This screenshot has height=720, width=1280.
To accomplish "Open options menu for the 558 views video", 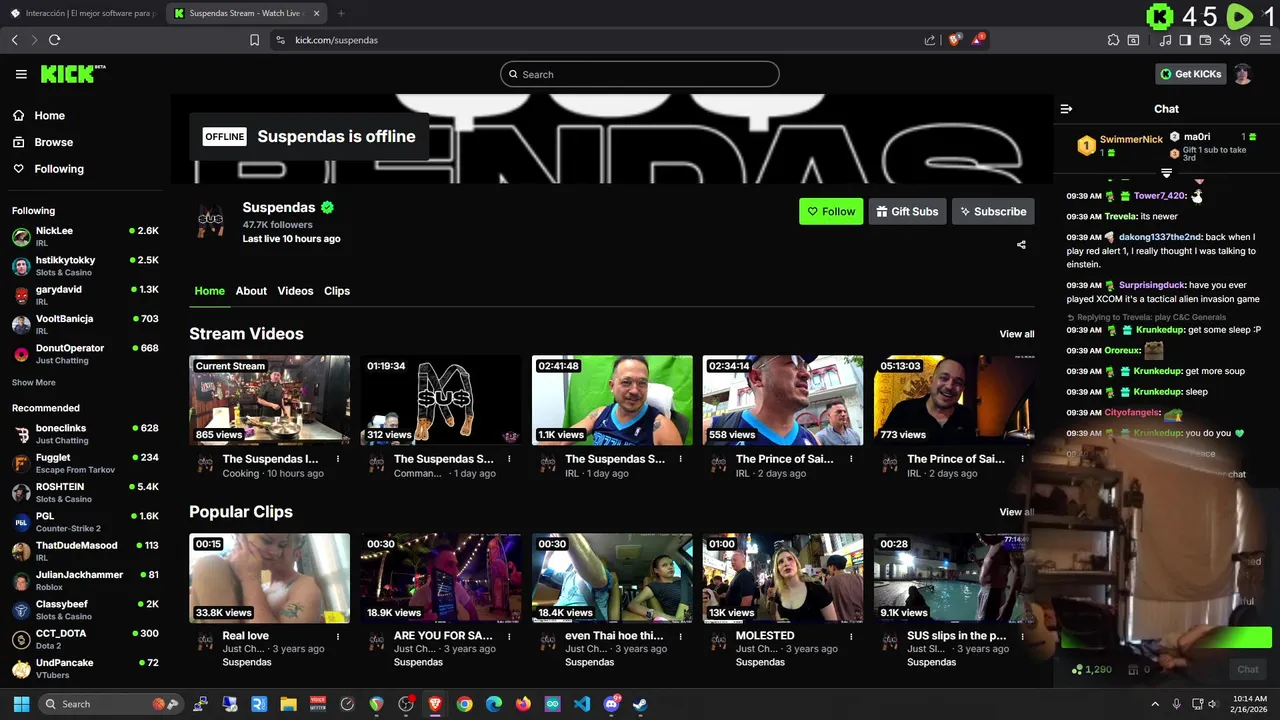I will (851, 459).
